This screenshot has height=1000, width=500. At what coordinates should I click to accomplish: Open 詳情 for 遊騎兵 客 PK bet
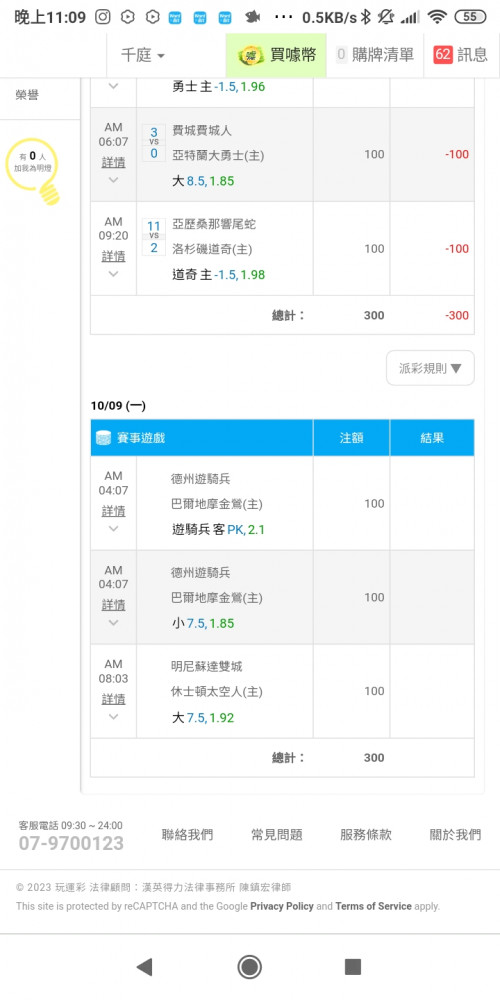(x=114, y=511)
